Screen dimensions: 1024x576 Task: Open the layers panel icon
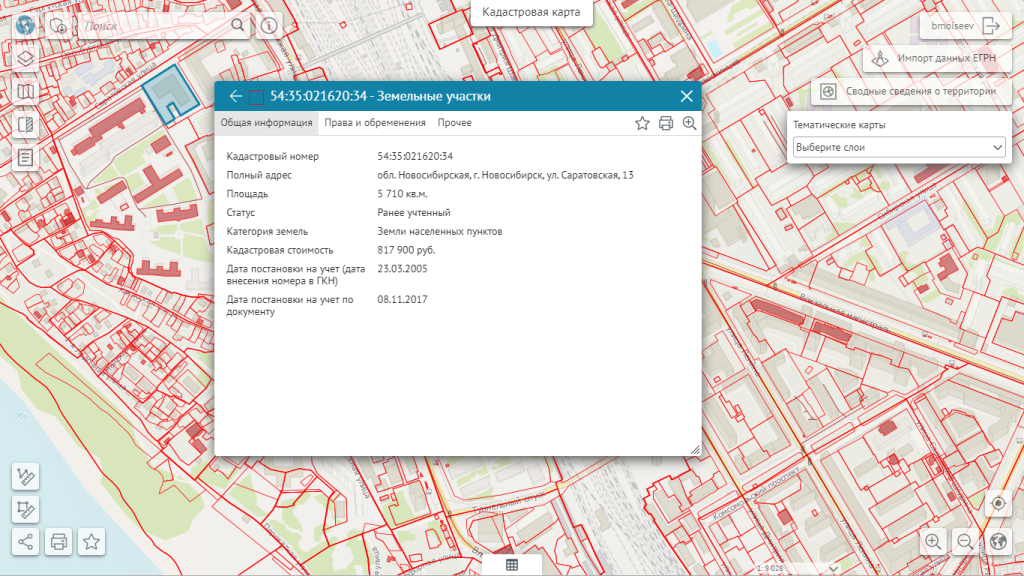25,58
